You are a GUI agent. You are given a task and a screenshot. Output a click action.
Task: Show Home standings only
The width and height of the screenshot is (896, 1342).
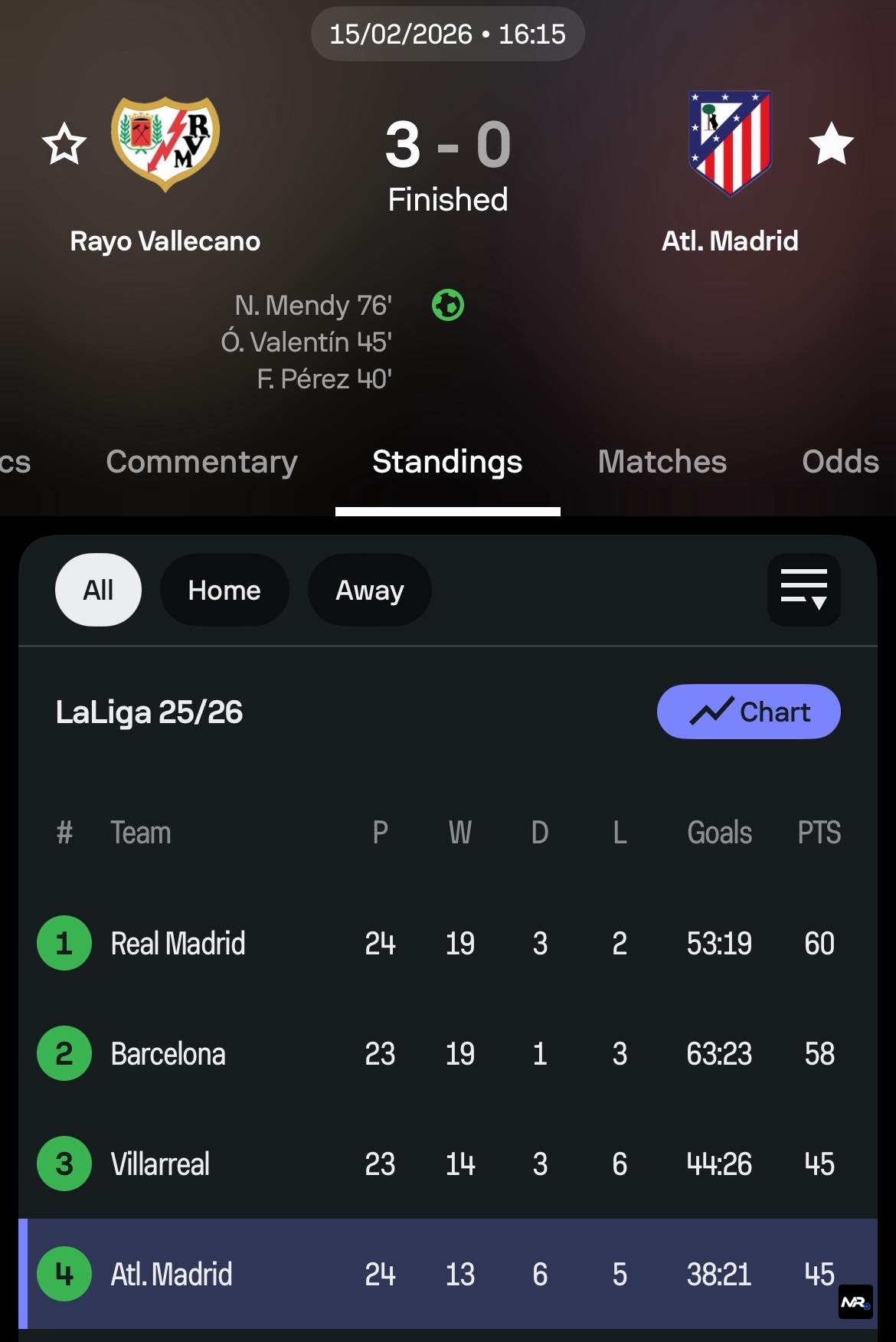pos(224,590)
